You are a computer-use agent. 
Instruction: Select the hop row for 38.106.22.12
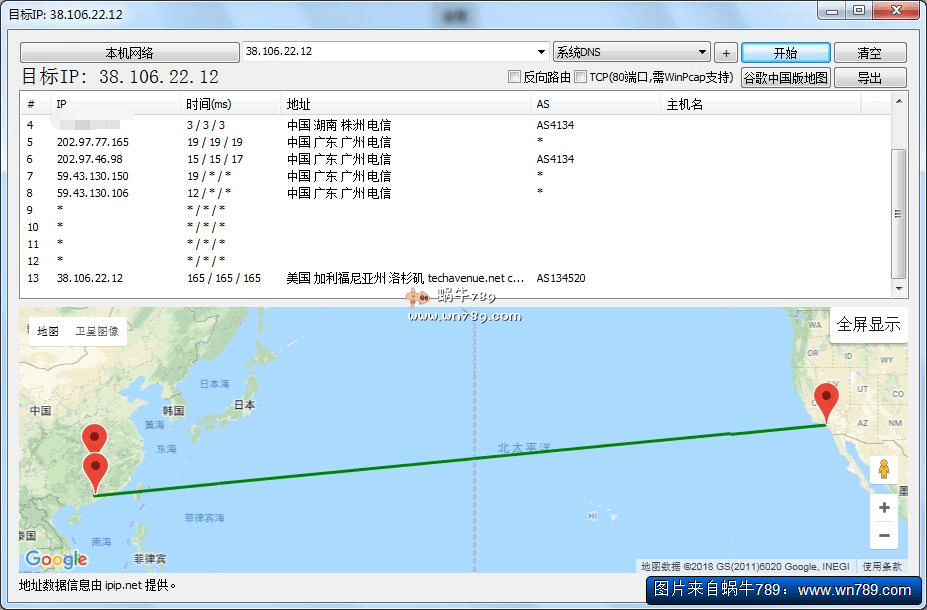(300, 278)
